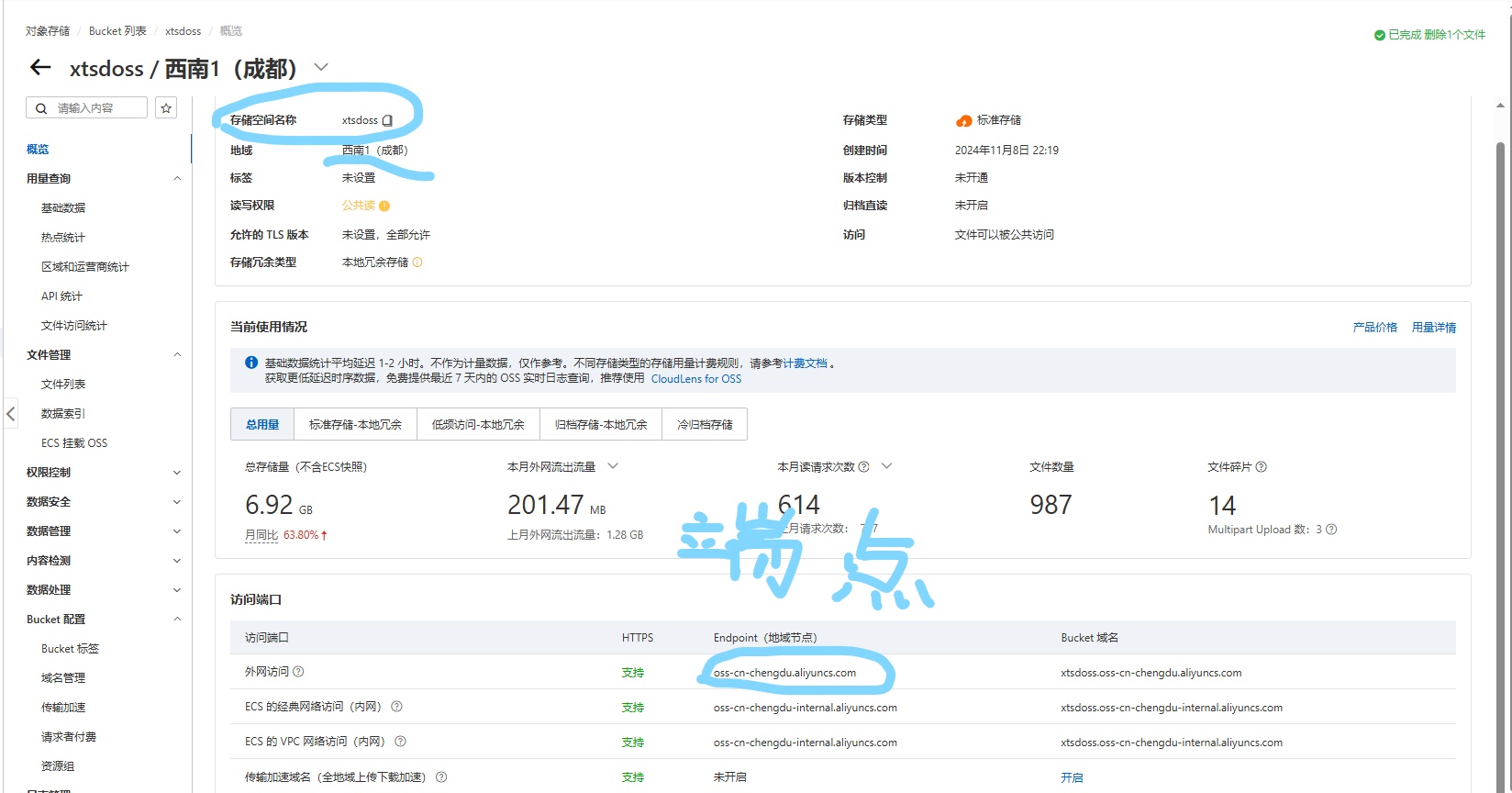This screenshot has height=793, width=1512.
Task: Open the bucket switcher dropdown by title
Action: coord(321,67)
